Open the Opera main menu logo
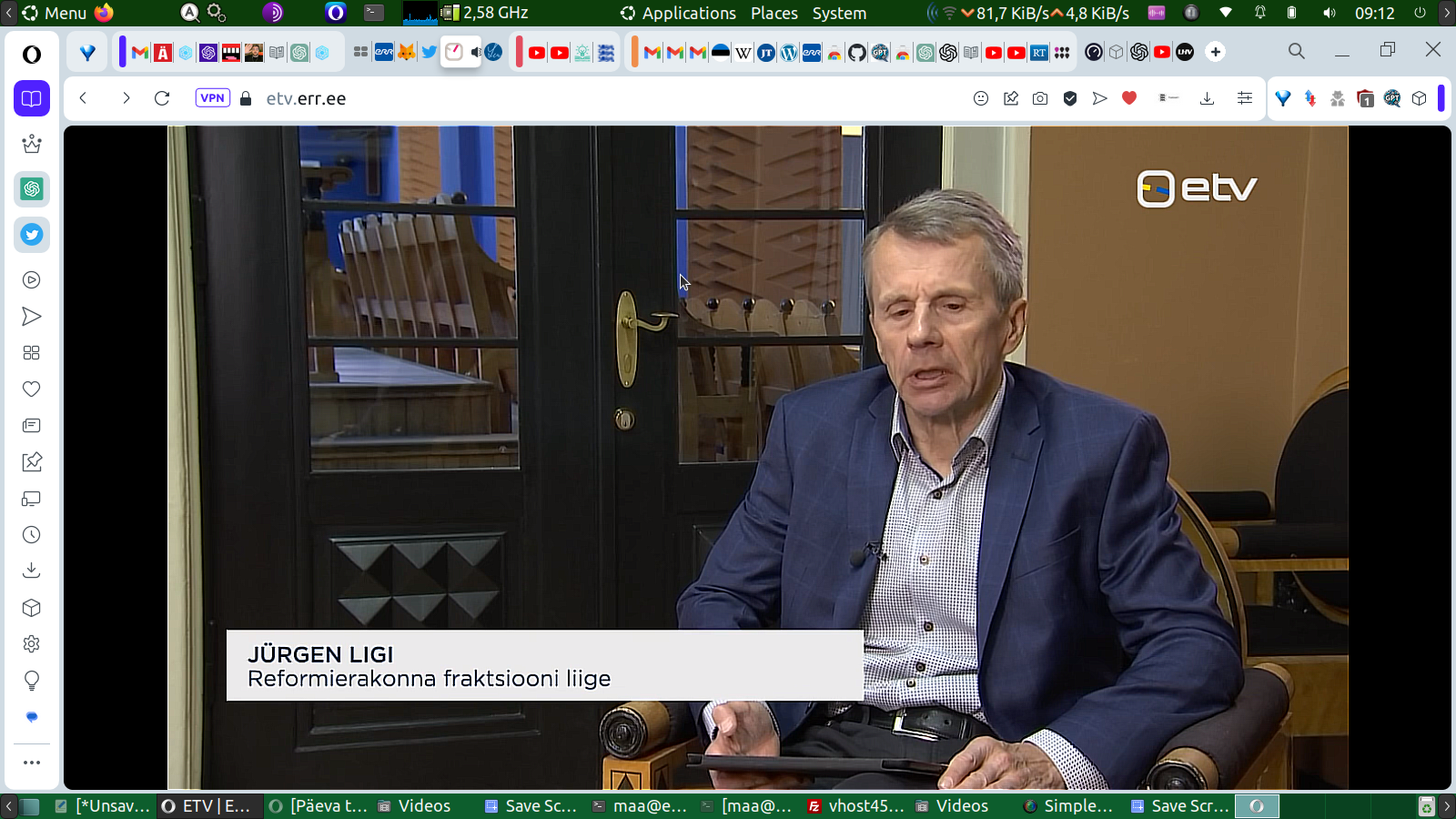 click(32, 55)
